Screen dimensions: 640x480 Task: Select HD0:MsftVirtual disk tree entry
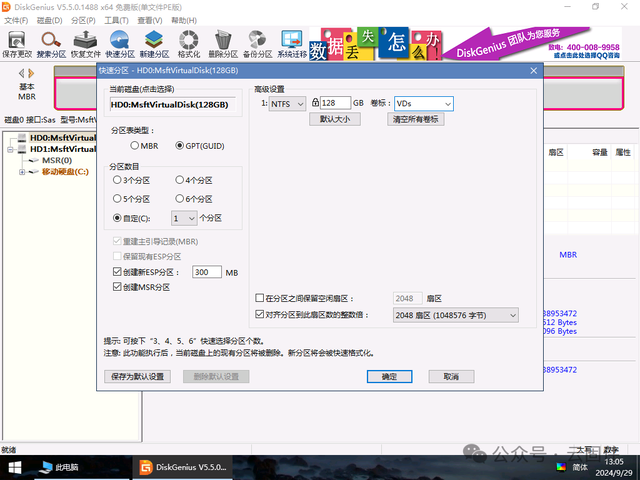62,138
